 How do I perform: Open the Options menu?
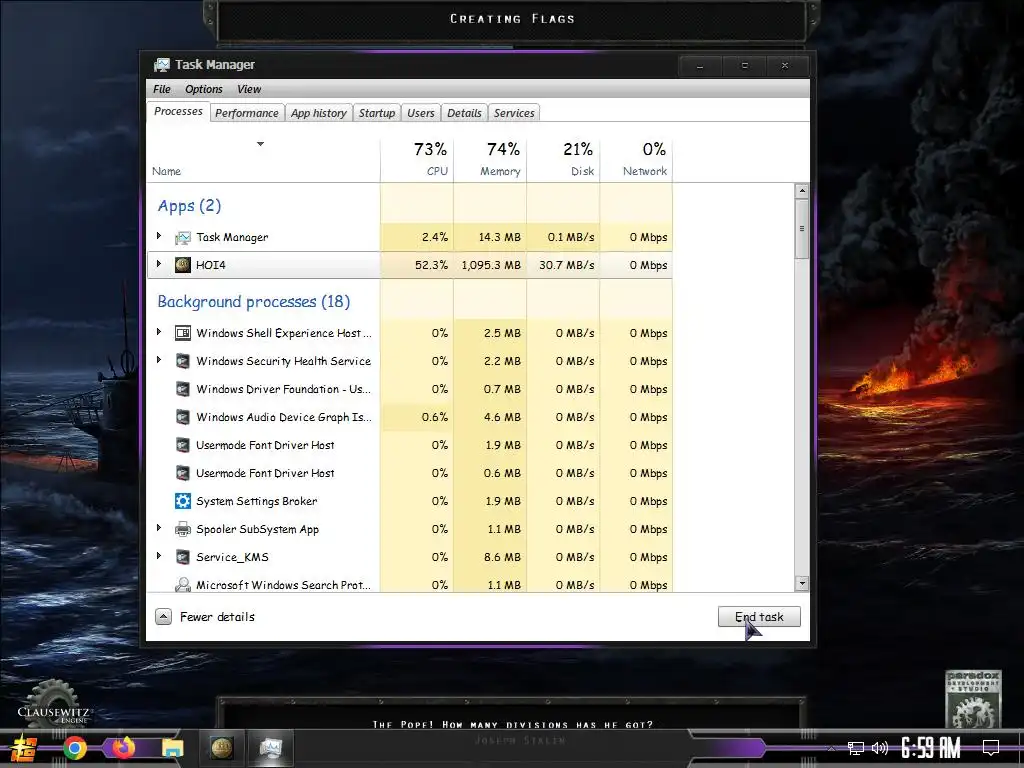[x=204, y=89]
